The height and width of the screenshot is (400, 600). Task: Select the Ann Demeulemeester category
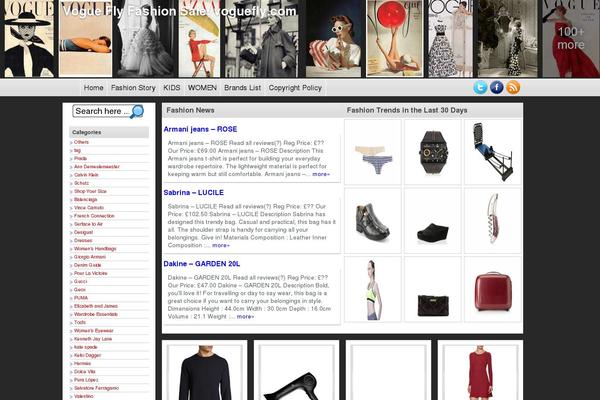click(97, 167)
